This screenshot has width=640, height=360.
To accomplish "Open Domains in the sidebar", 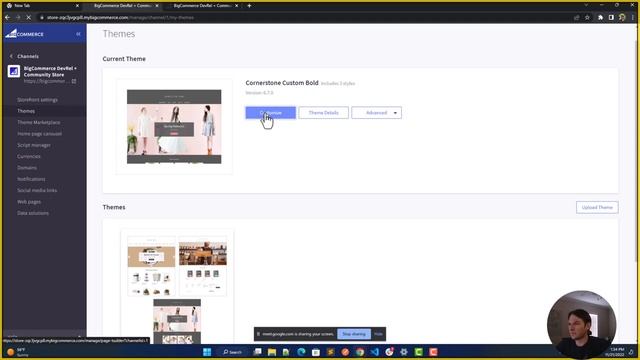I will tap(27, 168).
